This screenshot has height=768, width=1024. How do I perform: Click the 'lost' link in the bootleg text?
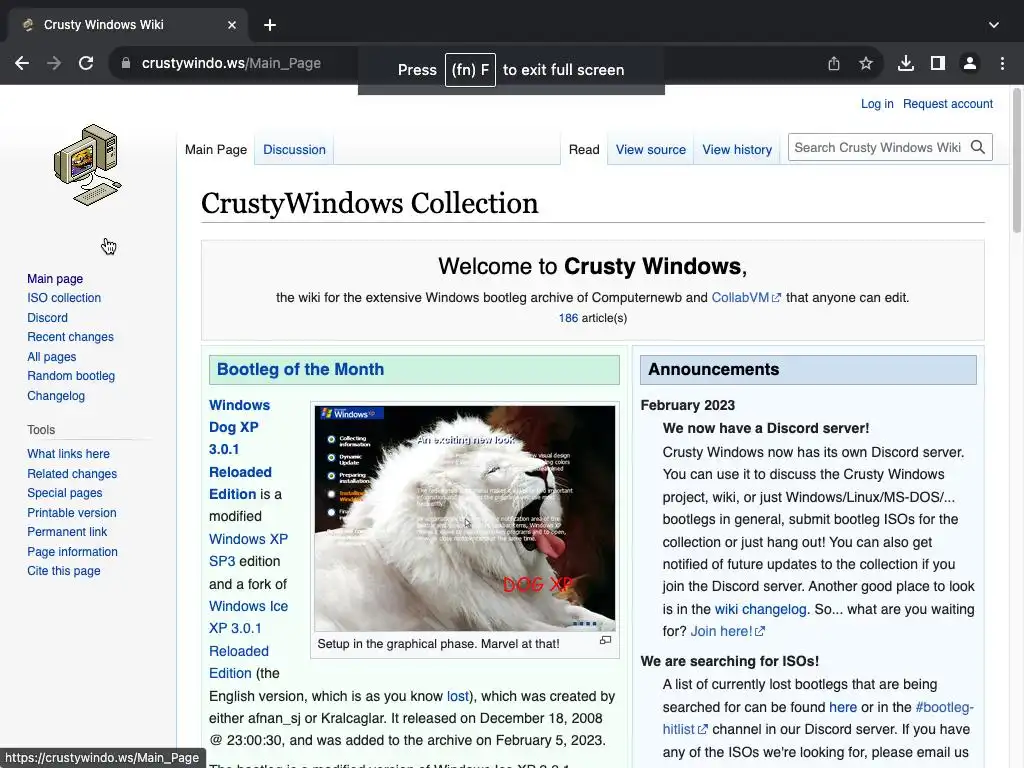coord(457,696)
